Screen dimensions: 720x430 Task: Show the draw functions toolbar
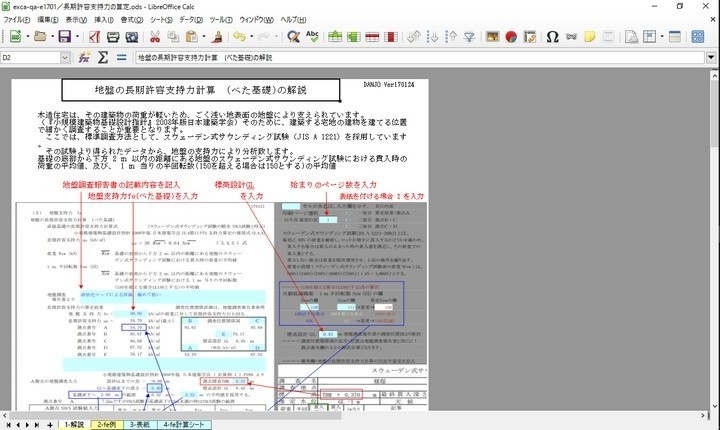(x=698, y=36)
